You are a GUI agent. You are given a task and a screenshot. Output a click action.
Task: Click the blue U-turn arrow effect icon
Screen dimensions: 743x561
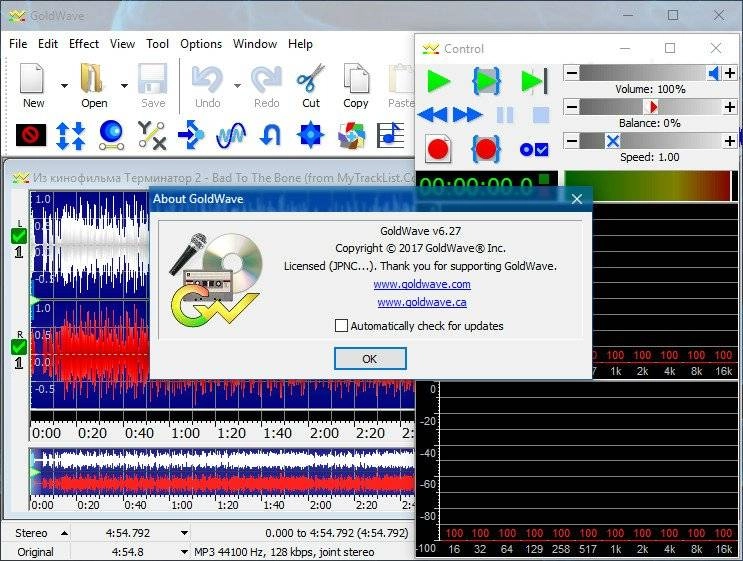coord(271,136)
